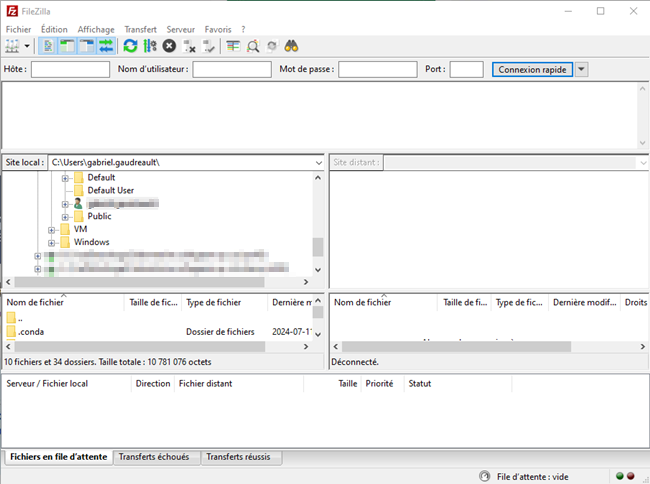Image resolution: width=650 pixels, height=484 pixels.
Task: Sort local files by Taille de fic... column
Action: point(153,302)
